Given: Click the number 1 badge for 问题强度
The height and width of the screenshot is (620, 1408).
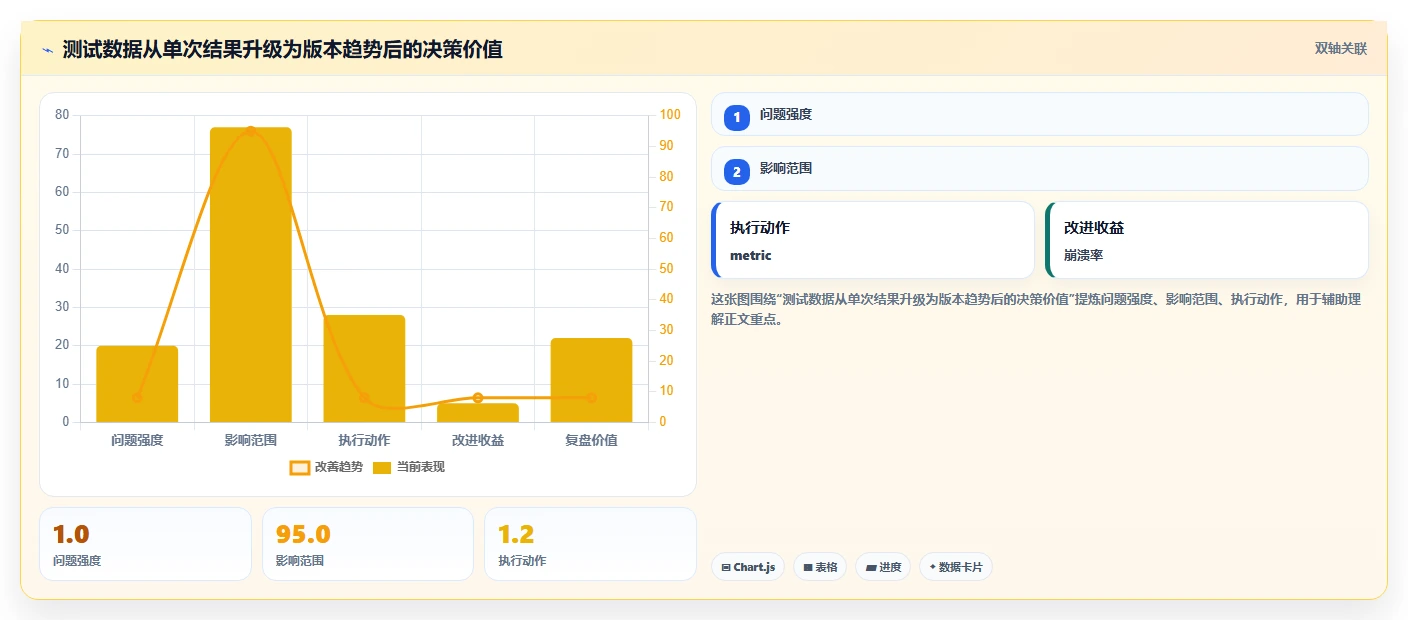Looking at the screenshot, I should click(737, 117).
